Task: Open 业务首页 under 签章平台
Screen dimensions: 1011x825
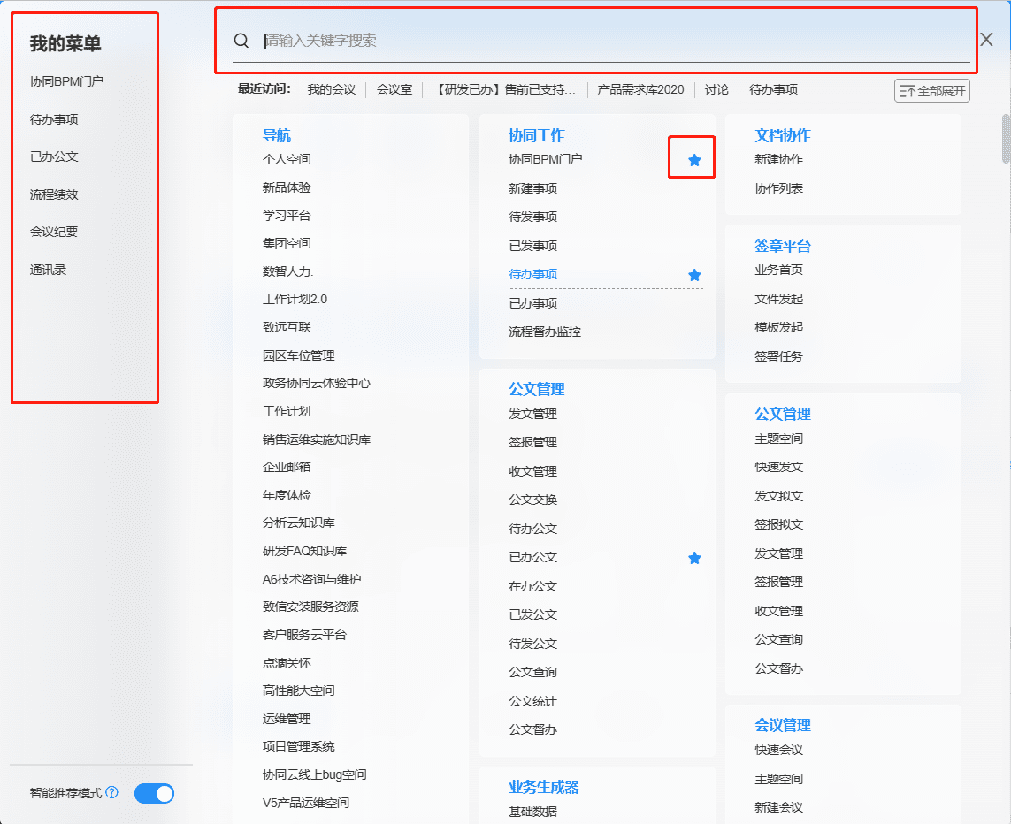Action: pos(779,270)
